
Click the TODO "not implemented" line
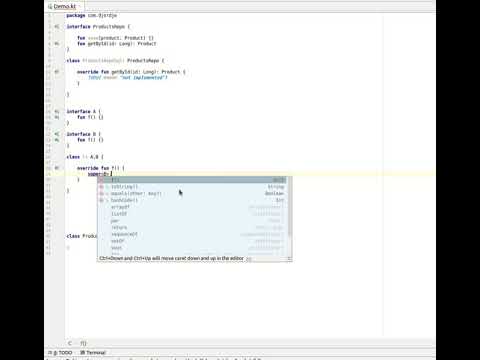[x=127, y=77]
